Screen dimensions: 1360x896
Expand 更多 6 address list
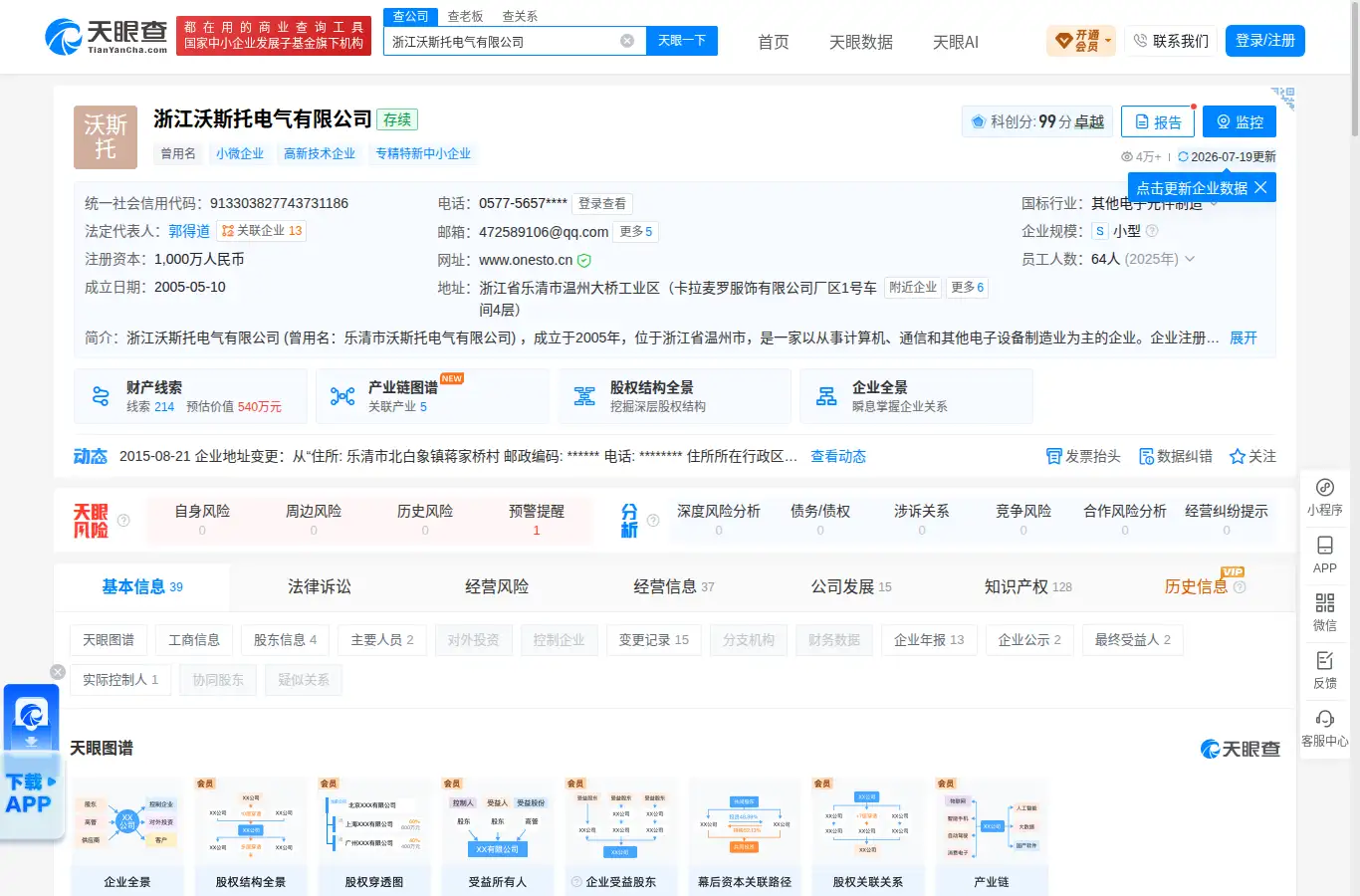tap(968, 288)
